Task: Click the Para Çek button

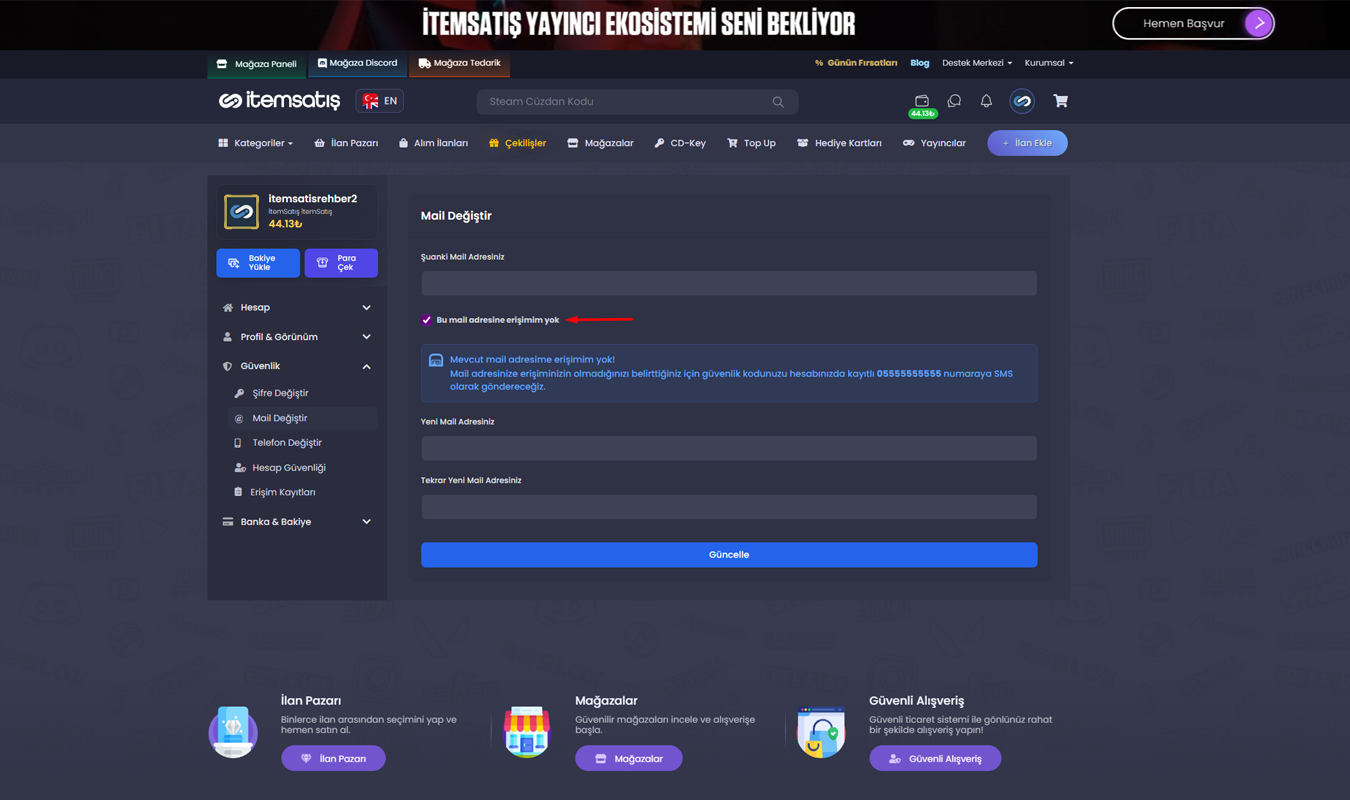Action: pos(341,263)
